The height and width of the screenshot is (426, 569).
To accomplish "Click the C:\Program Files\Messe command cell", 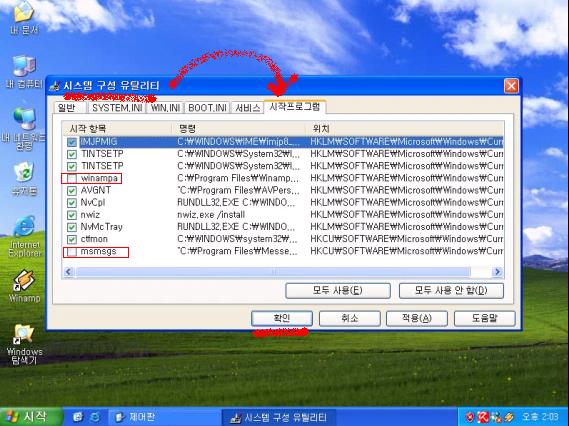I will coord(238,251).
